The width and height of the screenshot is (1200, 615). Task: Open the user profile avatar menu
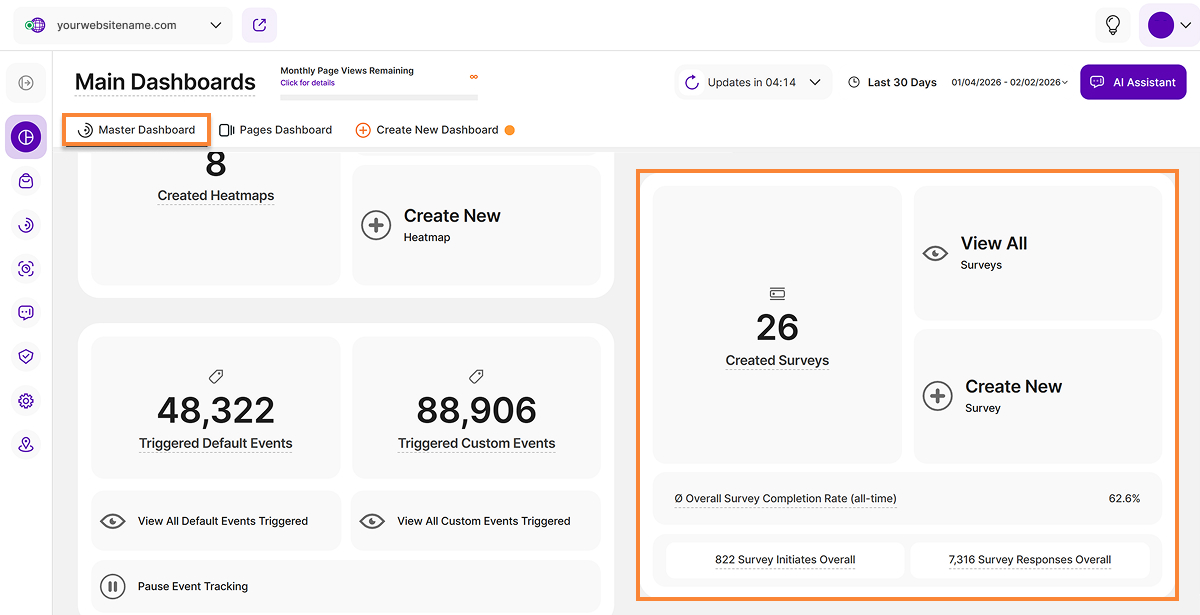pos(1168,25)
